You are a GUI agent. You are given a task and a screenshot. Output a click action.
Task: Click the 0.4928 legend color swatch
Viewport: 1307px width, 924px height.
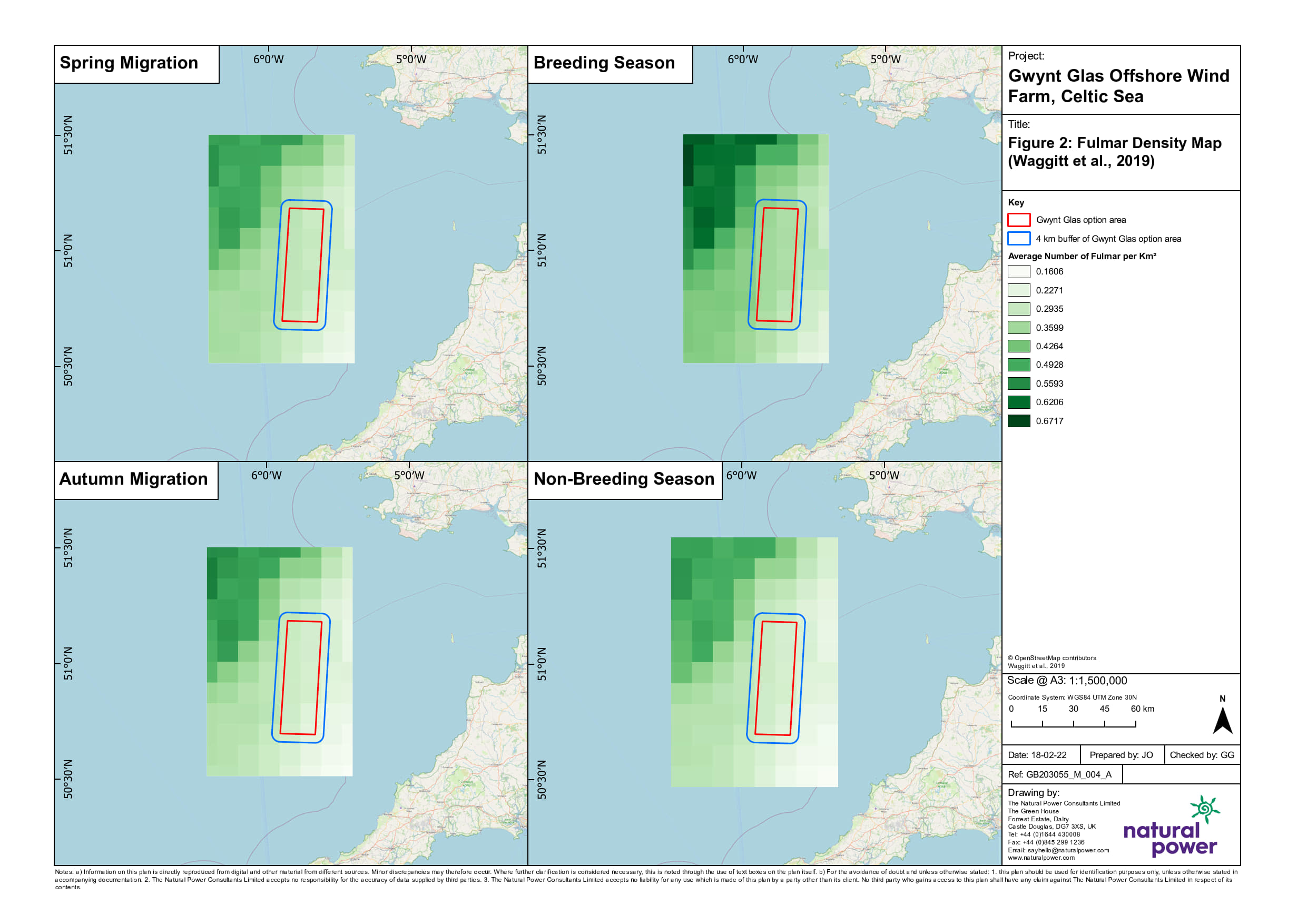tap(1018, 365)
